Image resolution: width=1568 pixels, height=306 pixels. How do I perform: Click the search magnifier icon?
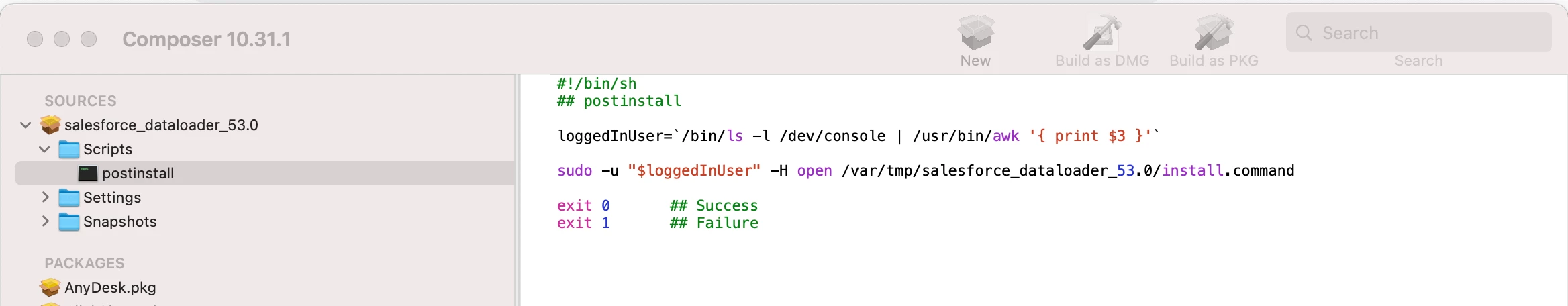tap(1304, 33)
